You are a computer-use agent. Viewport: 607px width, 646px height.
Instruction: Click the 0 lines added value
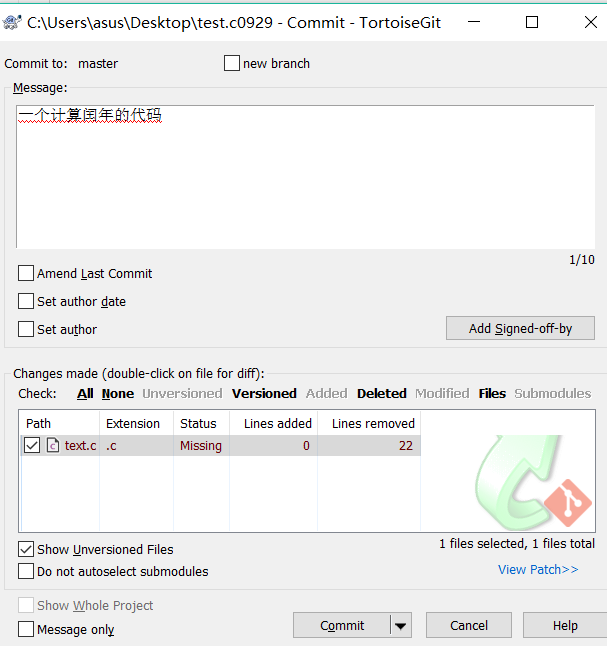click(x=306, y=445)
